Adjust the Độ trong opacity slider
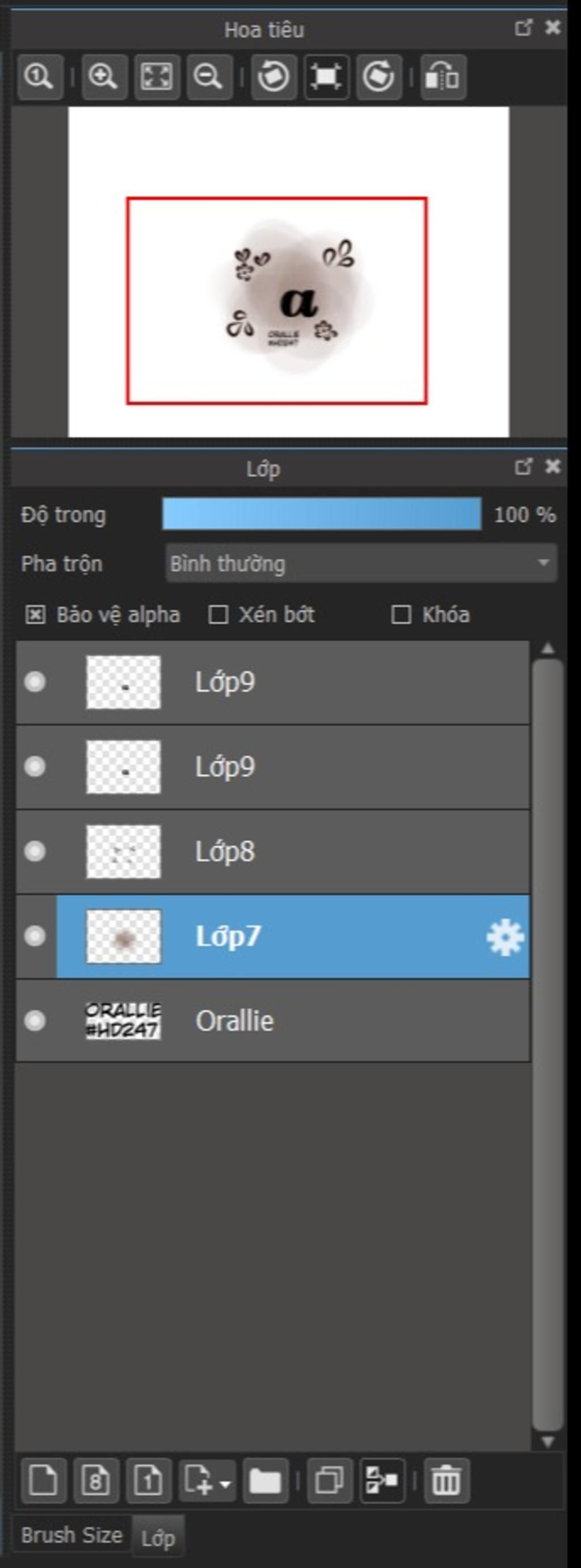The height and width of the screenshot is (1568, 581). 322,514
